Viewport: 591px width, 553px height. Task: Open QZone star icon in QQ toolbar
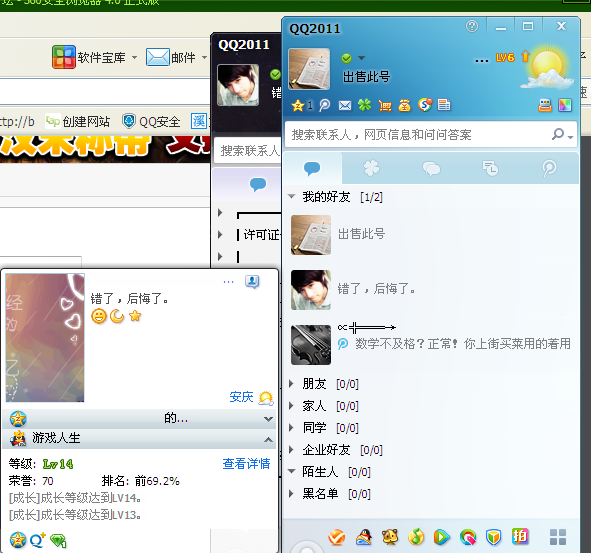pyautogui.click(x=298, y=105)
